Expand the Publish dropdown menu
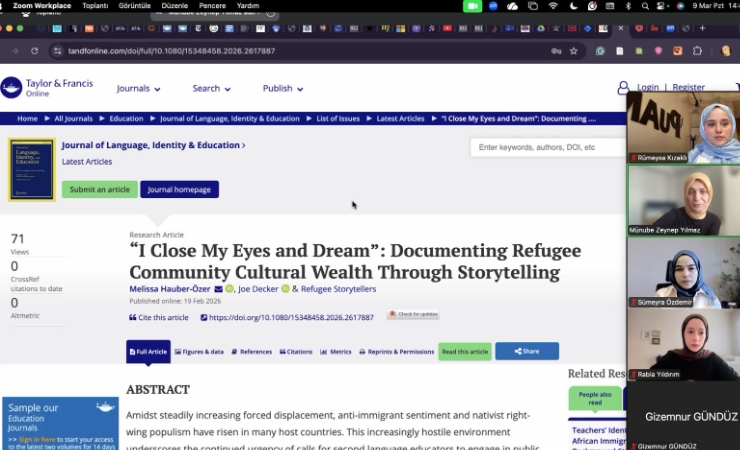The width and height of the screenshot is (740, 450). coord(282,88)
